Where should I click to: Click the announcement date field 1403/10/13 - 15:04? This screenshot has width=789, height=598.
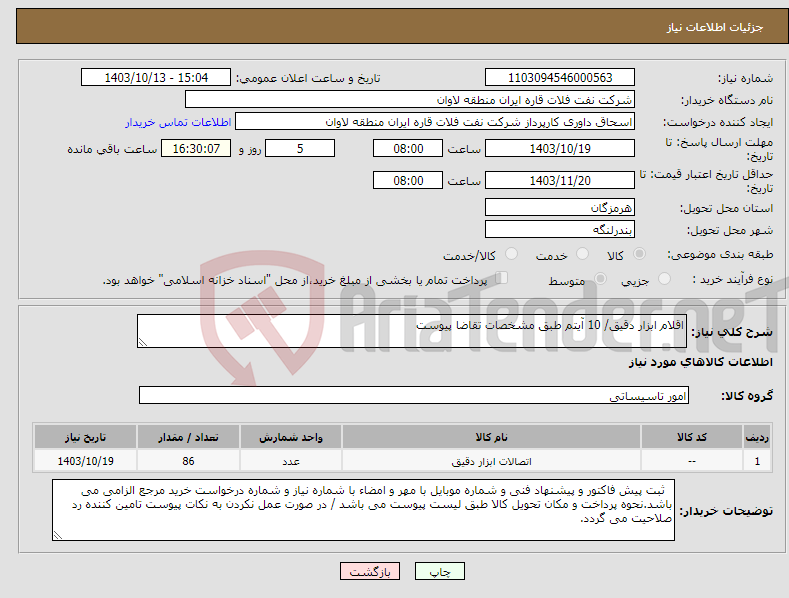click(x=156, y=78)
